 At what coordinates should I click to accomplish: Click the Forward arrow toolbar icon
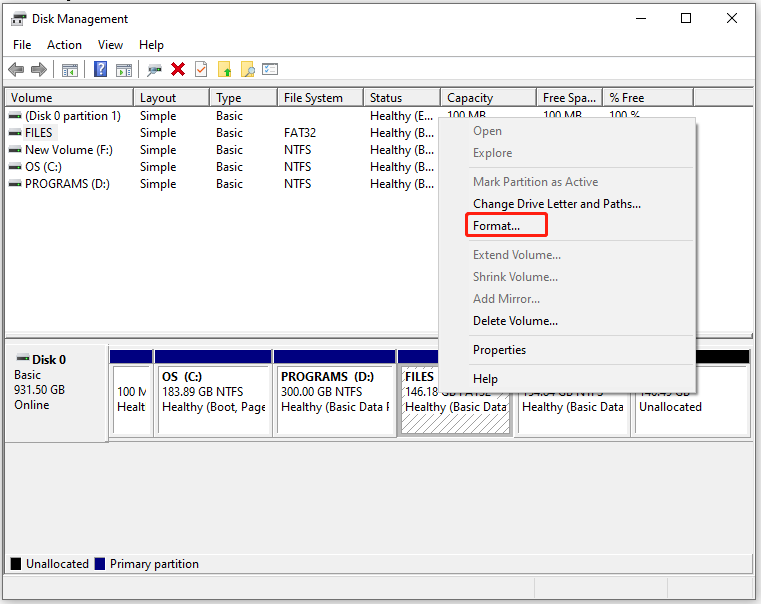click(x=39, y=69)
